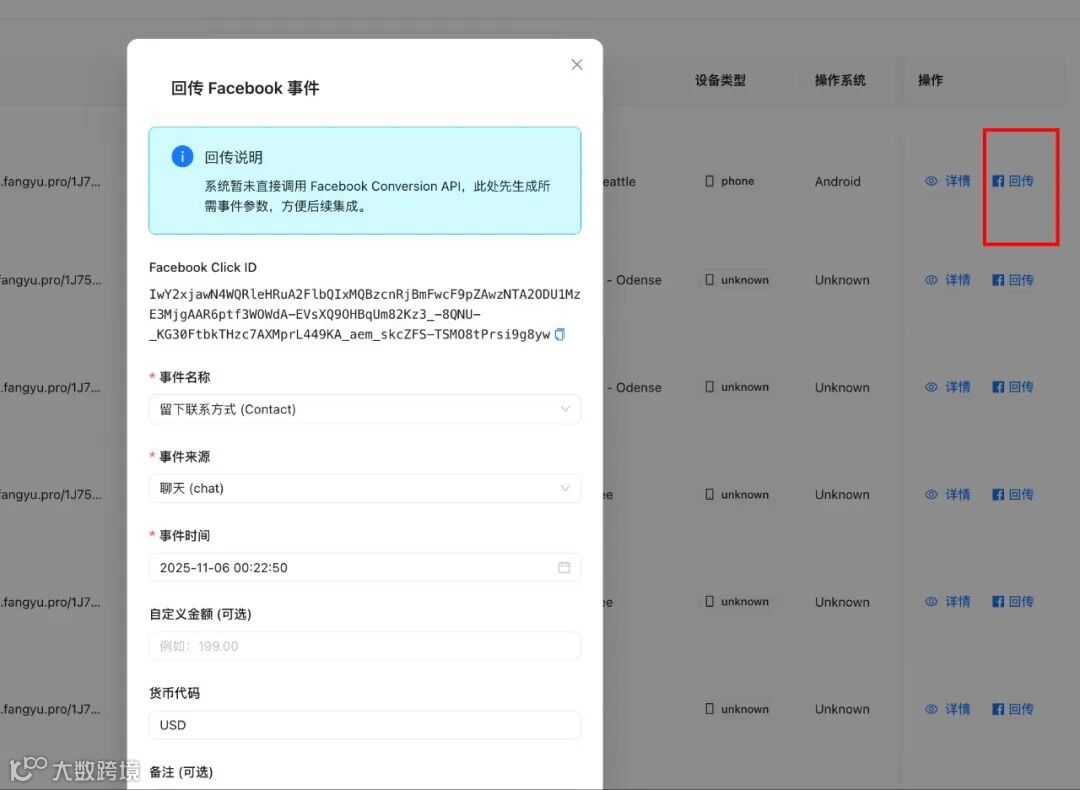This screenshot has height=790, width=1080.
Task: Open the calendar icon in 事件时间 field
Action: point(564,568)
